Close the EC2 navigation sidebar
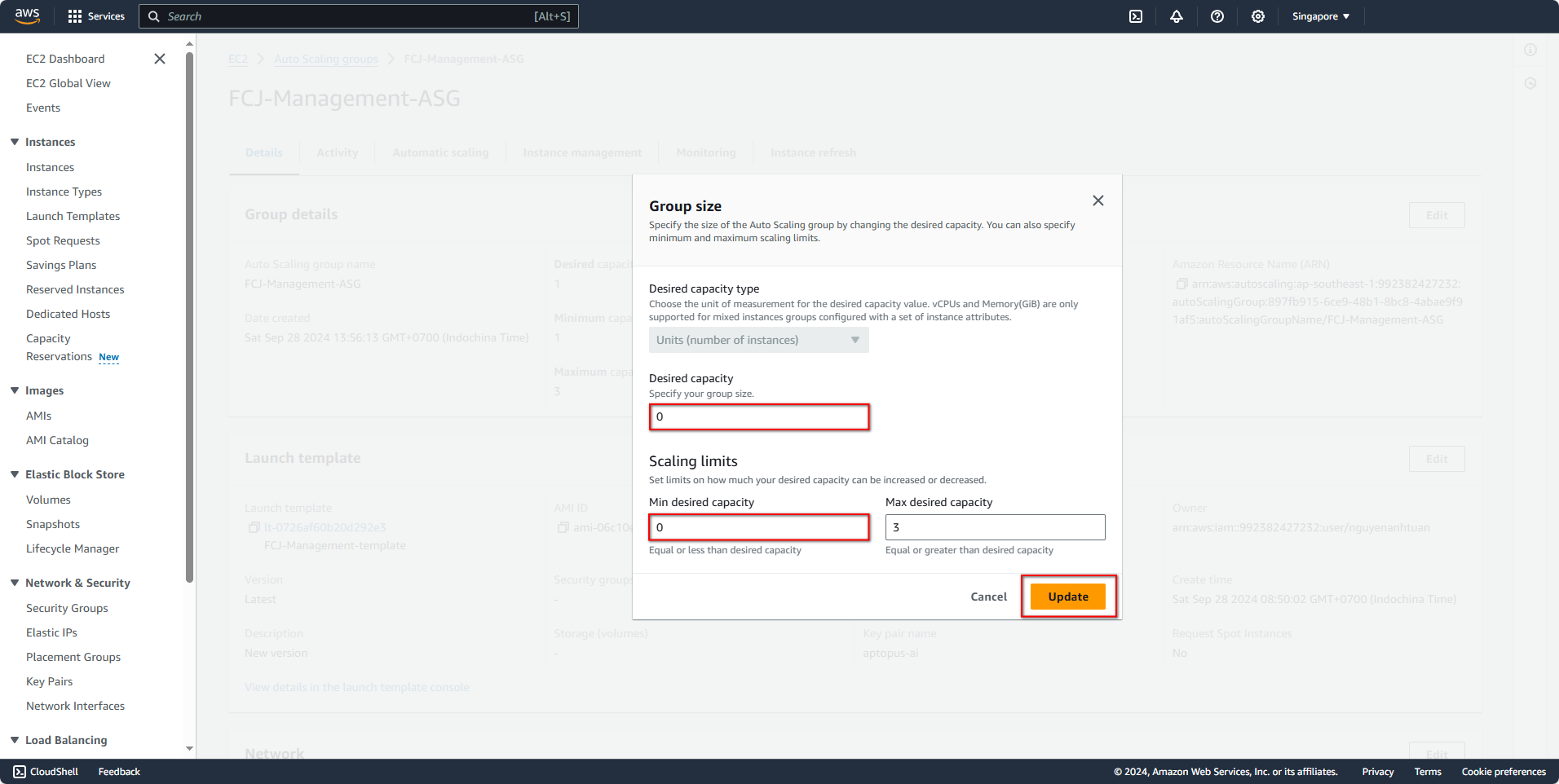 pos(159,58)
